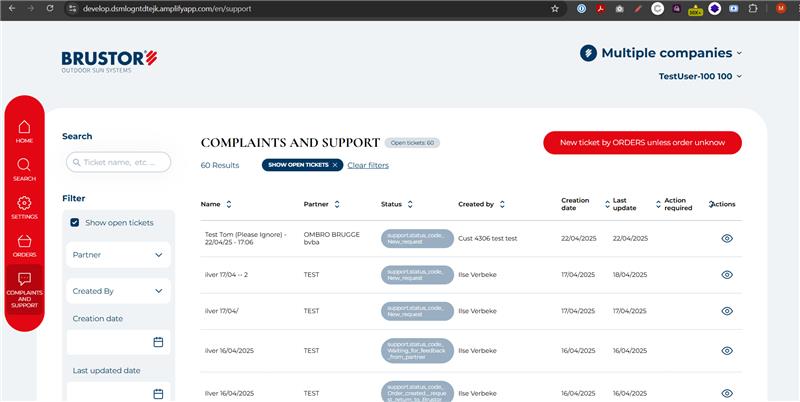Viewport: 800px width, 402px height.
Task: Click the Last updated date input
Action: pos(110,393)
